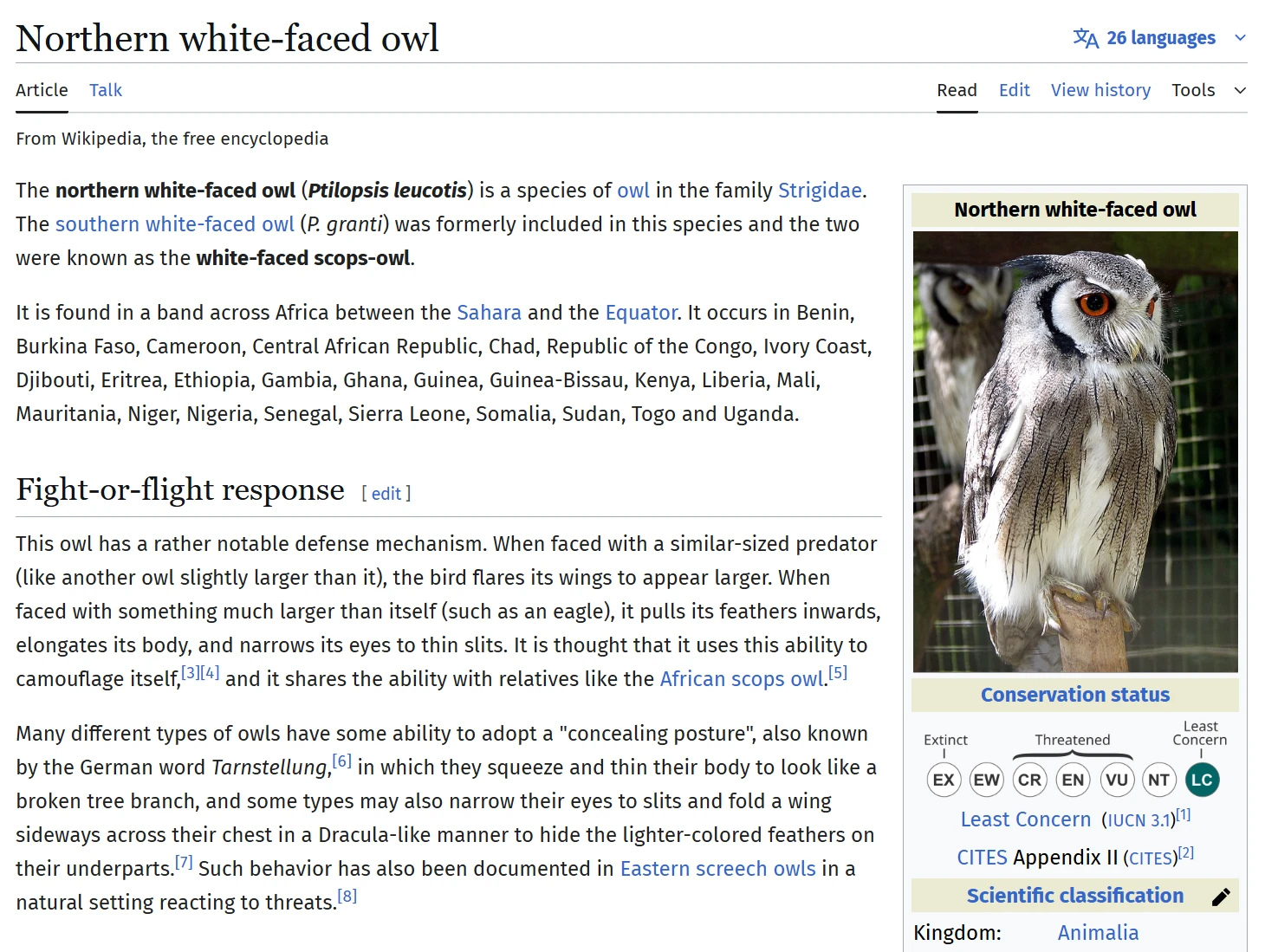Click the EN endangered status circle
This screenshot has height=952, width=1278.
pos(1073,780)
